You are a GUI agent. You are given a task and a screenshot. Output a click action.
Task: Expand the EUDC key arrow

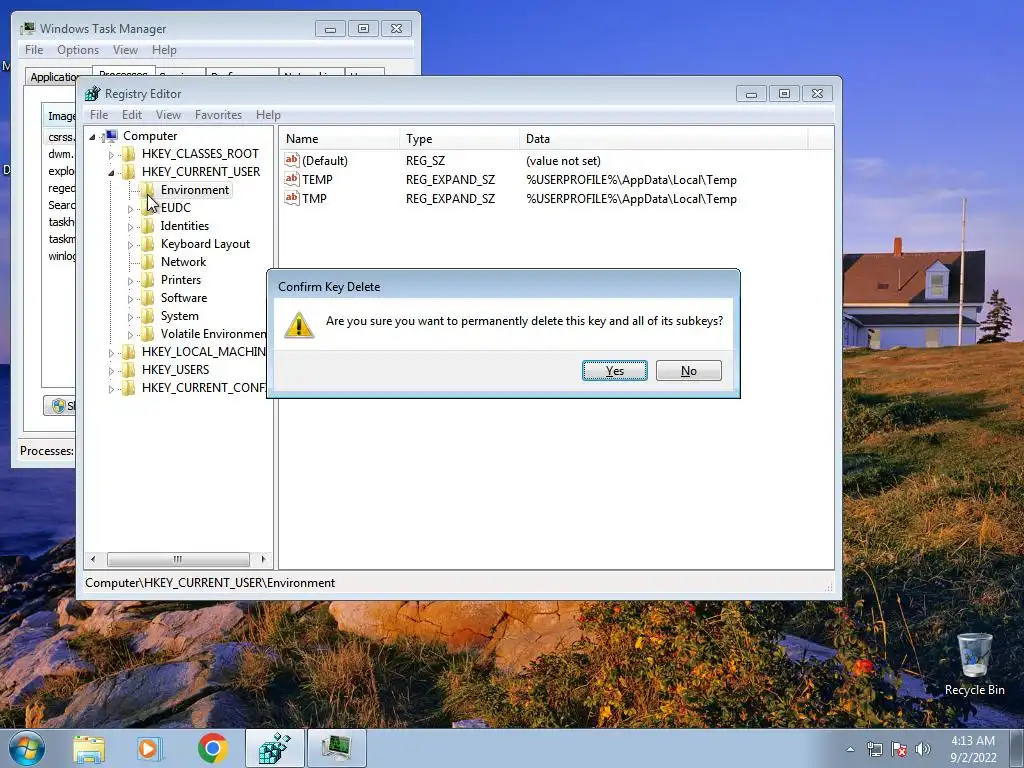(x=130, y=209)
